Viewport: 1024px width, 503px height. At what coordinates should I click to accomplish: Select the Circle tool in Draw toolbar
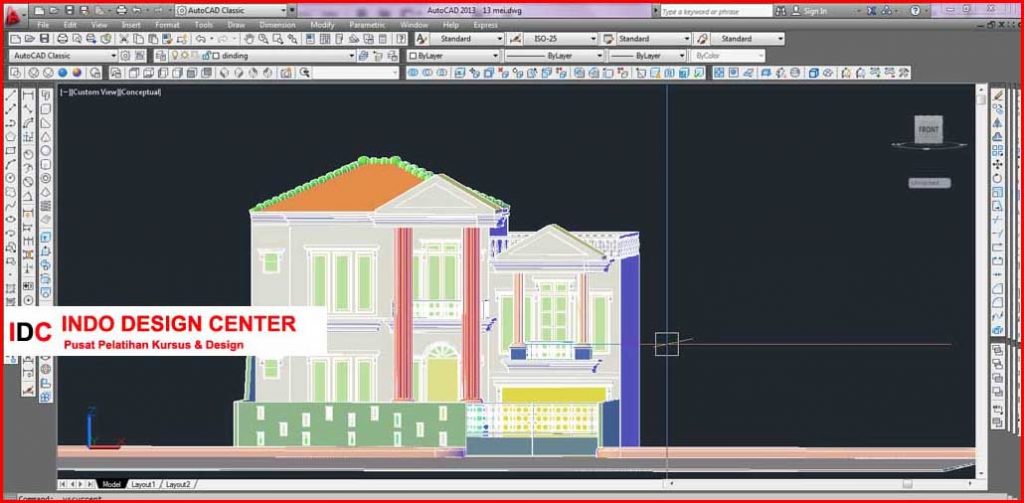point(10,177)
